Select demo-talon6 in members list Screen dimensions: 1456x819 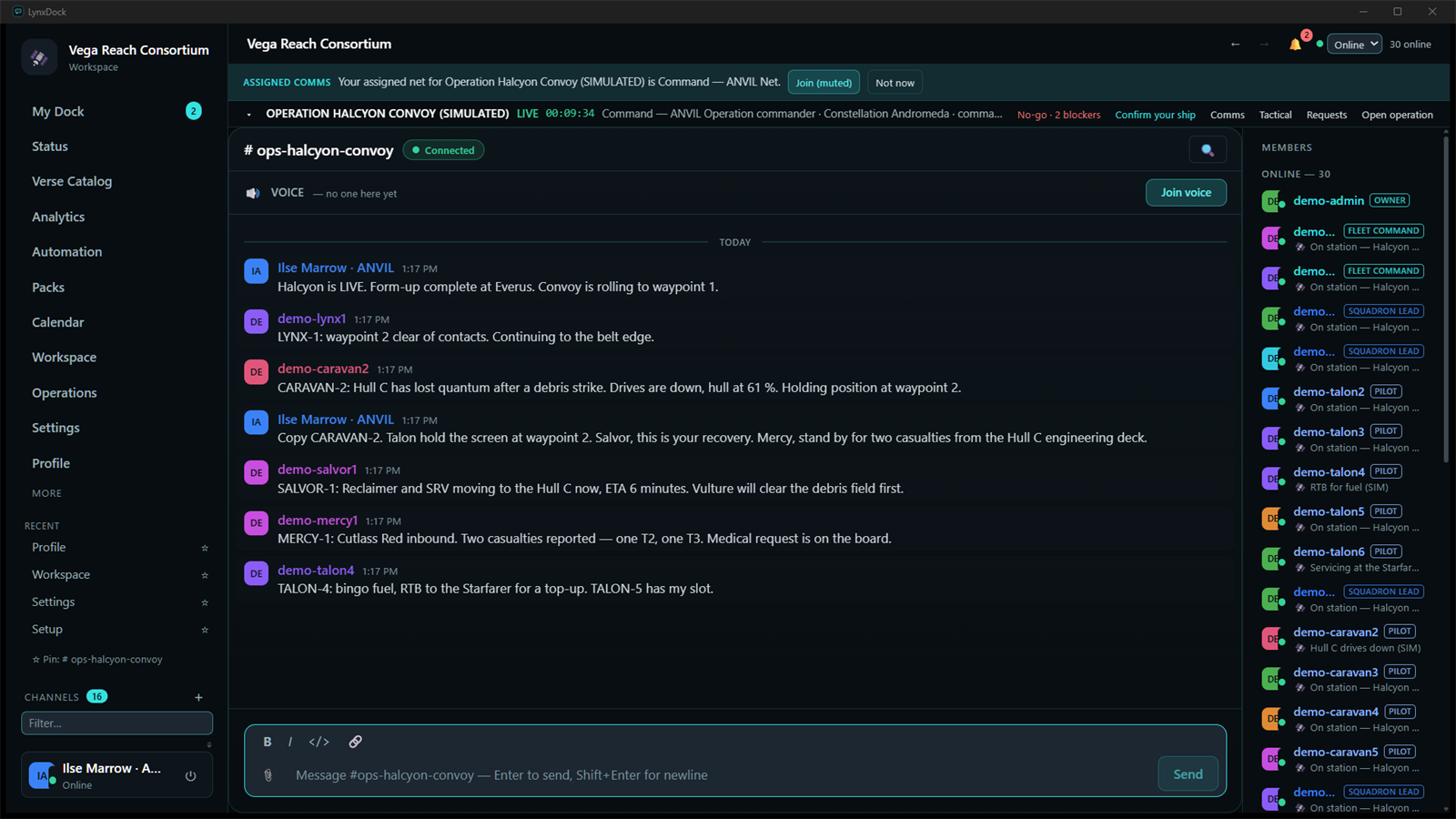pos(1343,560)
